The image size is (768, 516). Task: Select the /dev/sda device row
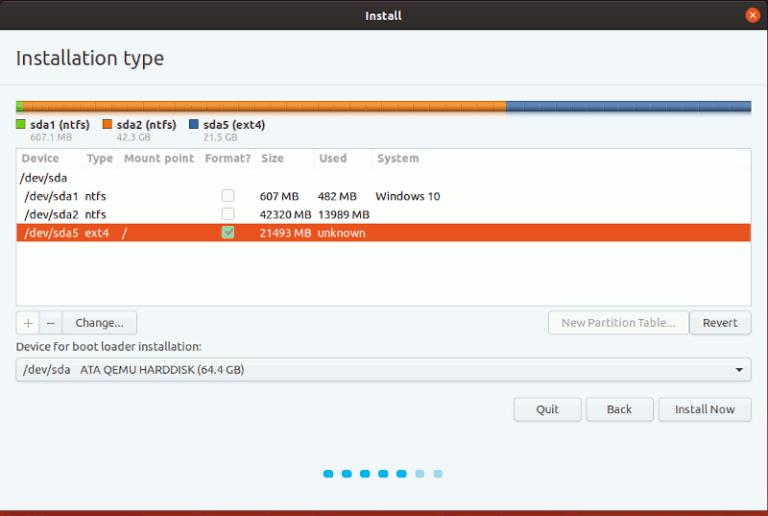pyautogui.click(x=384, y=178)
